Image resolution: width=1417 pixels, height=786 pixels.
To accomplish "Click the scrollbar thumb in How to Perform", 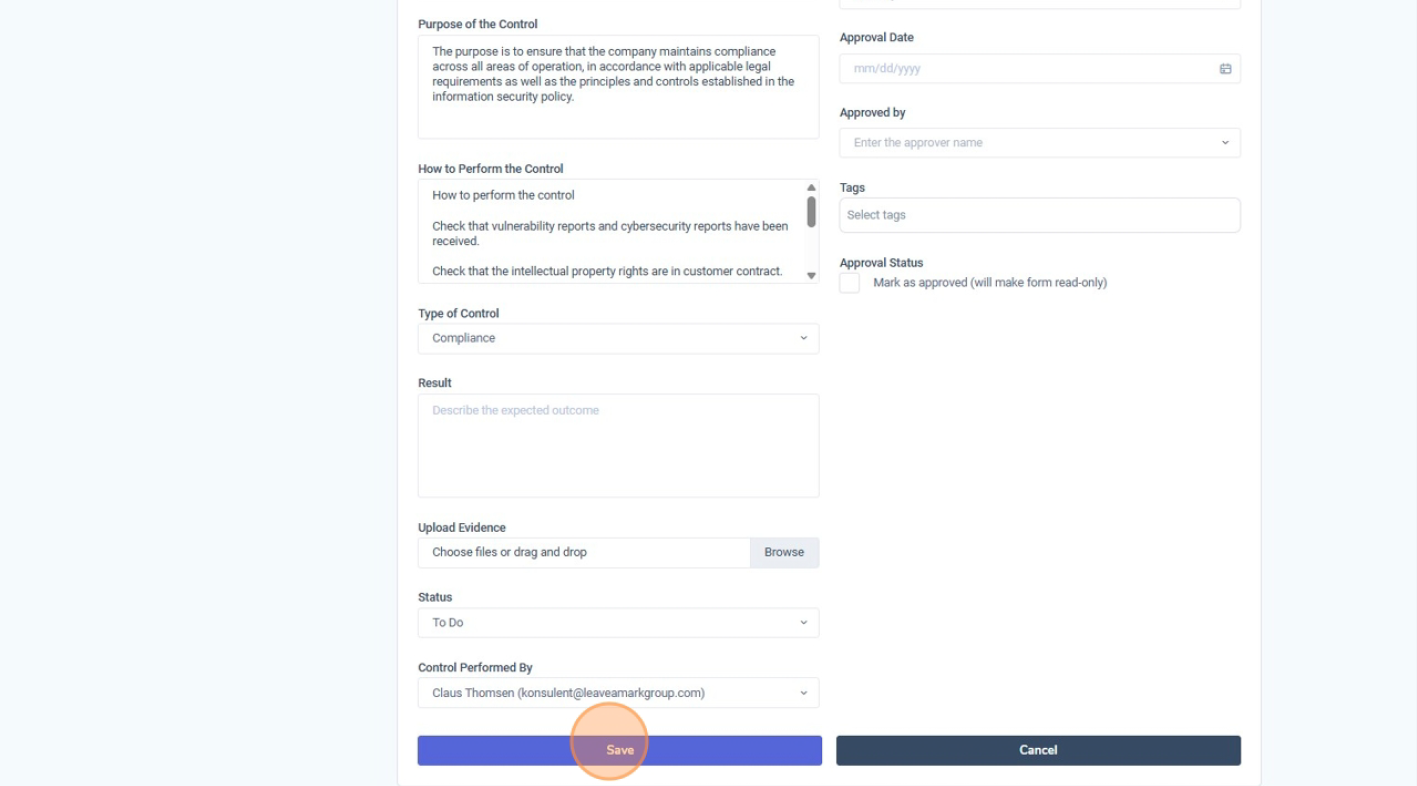I will click(x=809, y=210).
